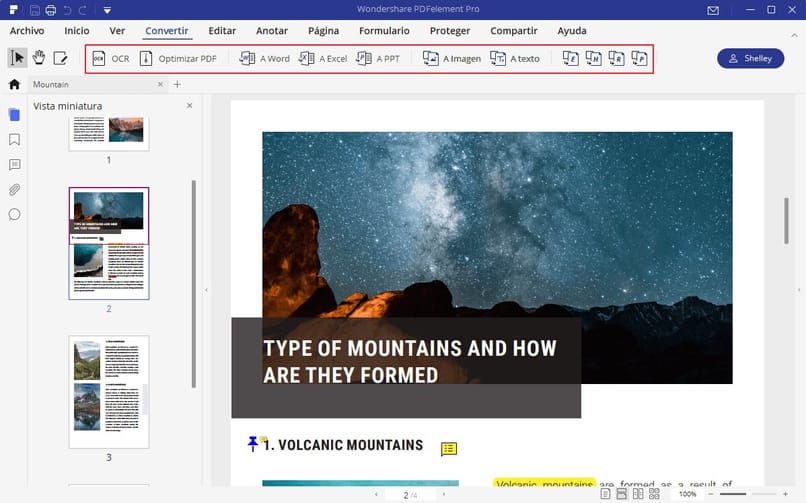Run OCR on the document
This screenshot has height=503, width=806.
(111, 59)
